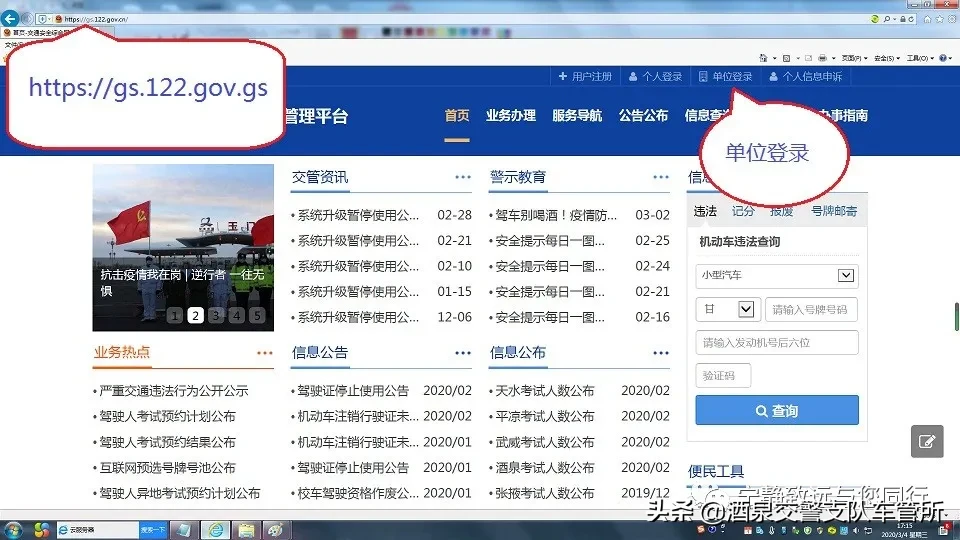Click the page vertical scrollbar thumb
Screen dimensions: 960x540
956,317
